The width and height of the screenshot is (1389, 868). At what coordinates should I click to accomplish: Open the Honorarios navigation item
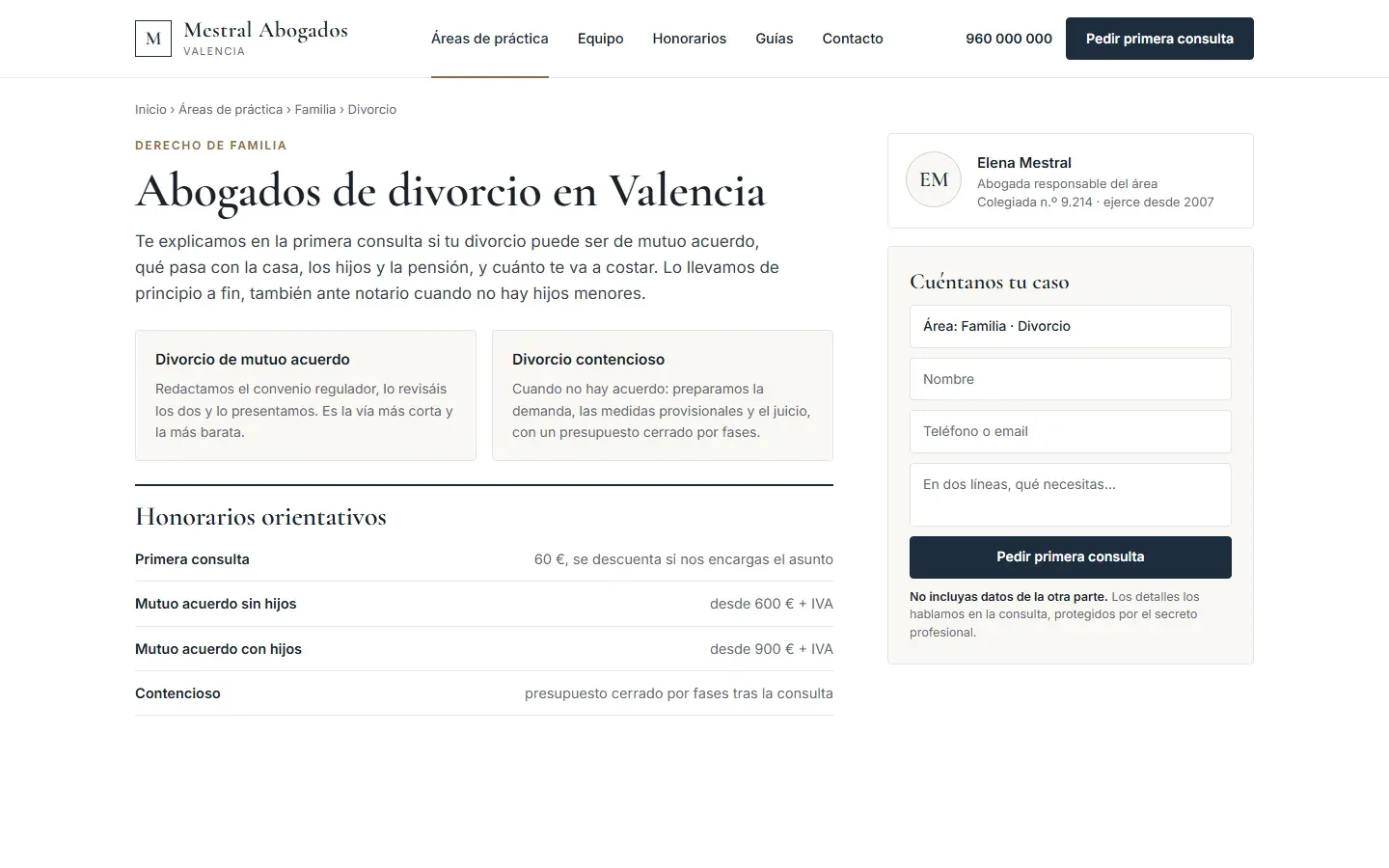coord(690,39)
